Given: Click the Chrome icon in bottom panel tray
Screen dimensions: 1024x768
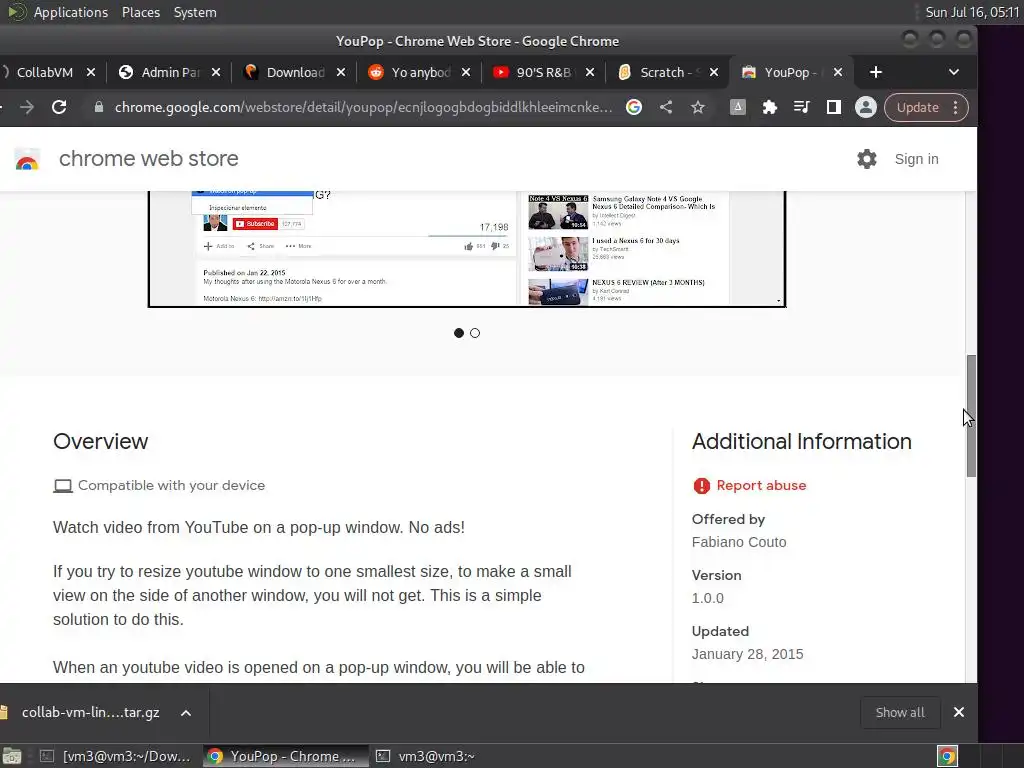Looking at the screenshot, I should [x=947, y=756].
